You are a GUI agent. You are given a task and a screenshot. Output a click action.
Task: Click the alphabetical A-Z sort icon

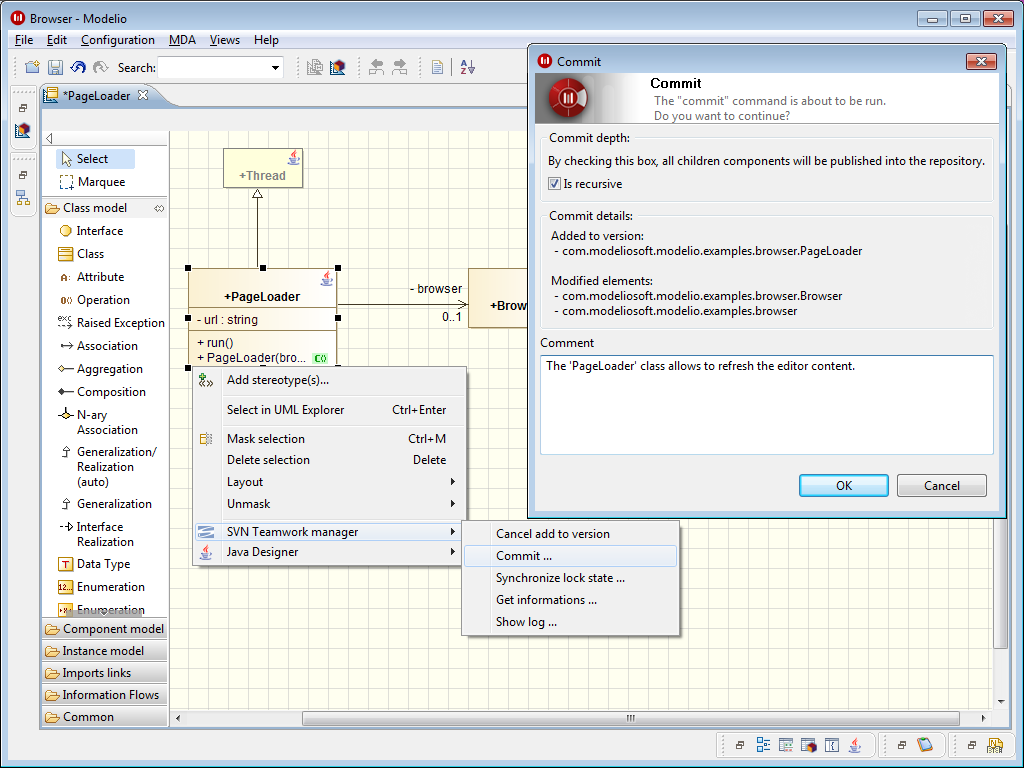click(468, 67)
